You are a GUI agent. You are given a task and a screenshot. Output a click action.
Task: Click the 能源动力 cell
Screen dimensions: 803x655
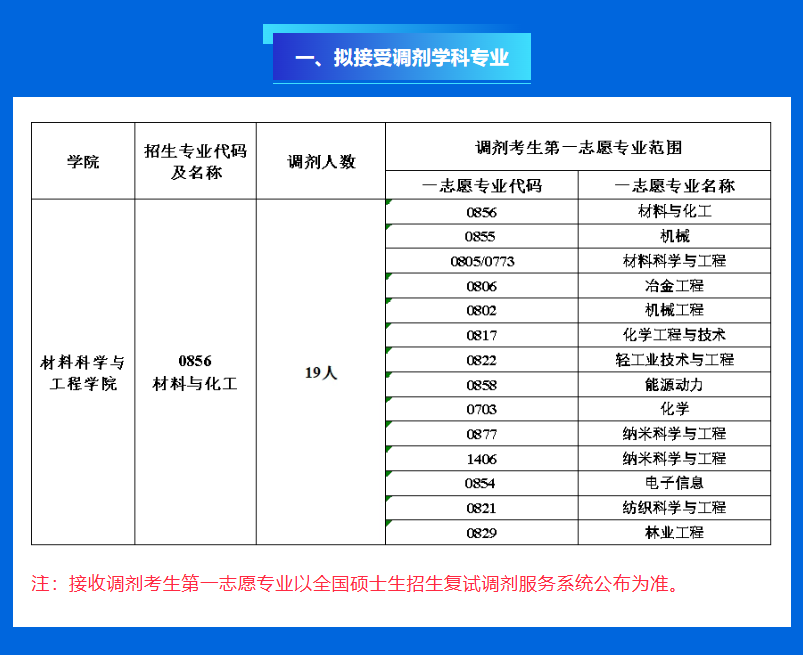click(674, 385)
